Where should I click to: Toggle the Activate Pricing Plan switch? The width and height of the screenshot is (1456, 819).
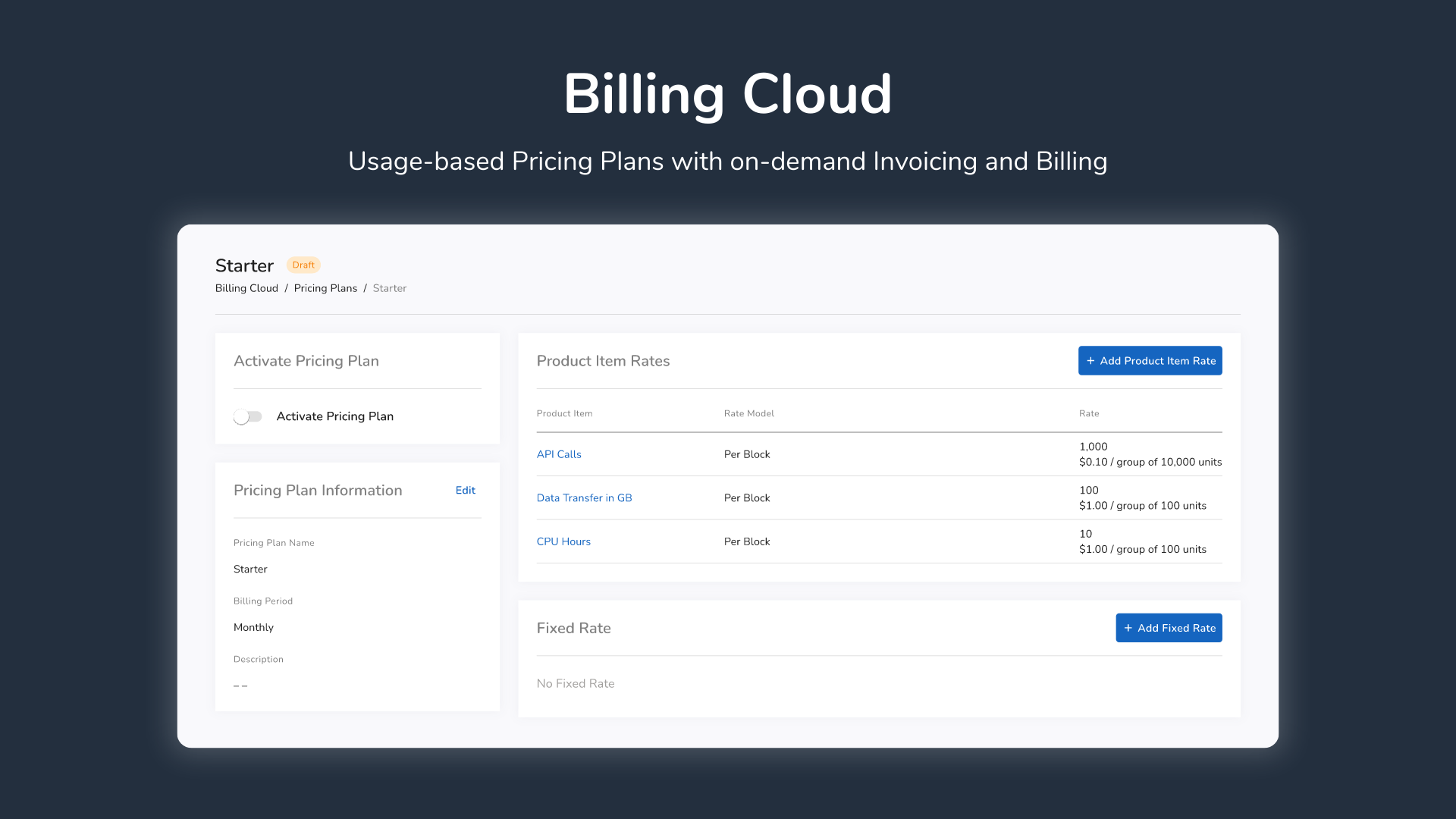pos(247,417)
